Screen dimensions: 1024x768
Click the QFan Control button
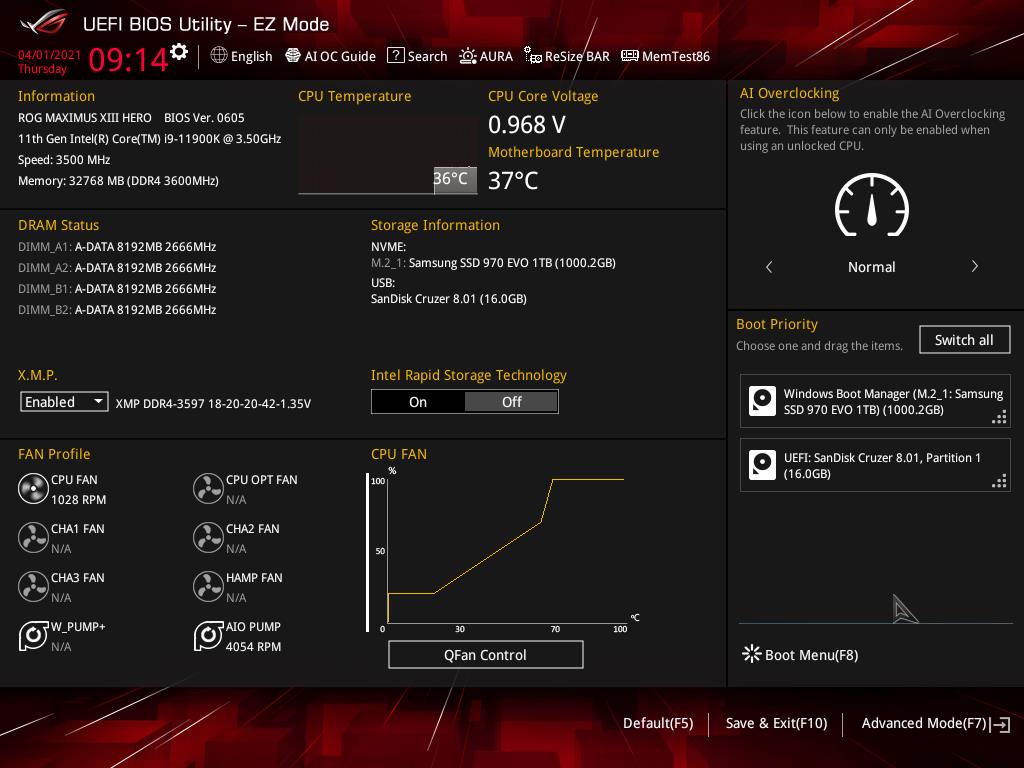pos(485,655)
